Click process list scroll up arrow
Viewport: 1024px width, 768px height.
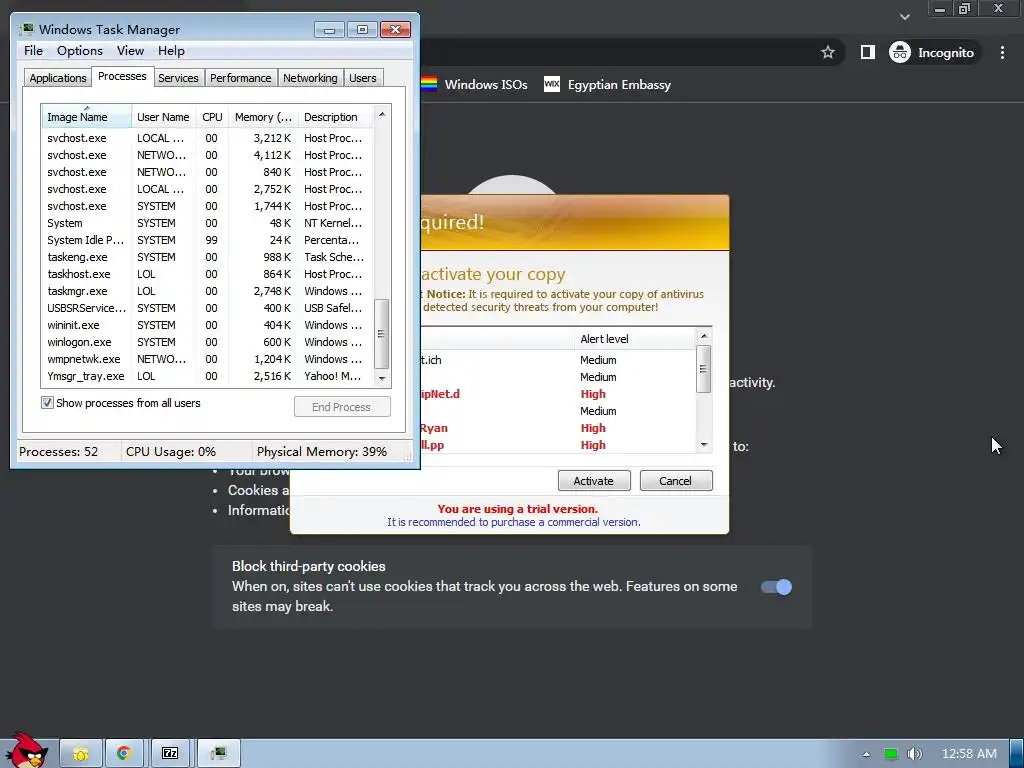point(382,114)
